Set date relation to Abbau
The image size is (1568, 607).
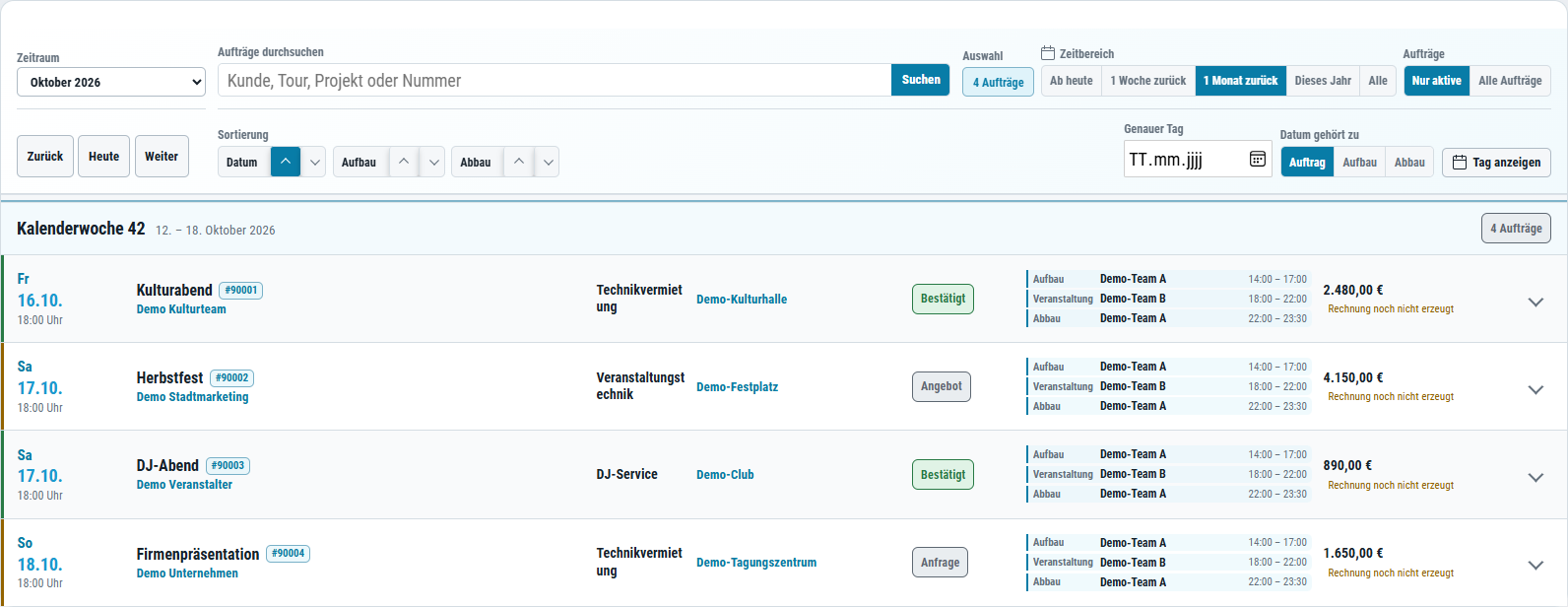tap(1409, 163)
